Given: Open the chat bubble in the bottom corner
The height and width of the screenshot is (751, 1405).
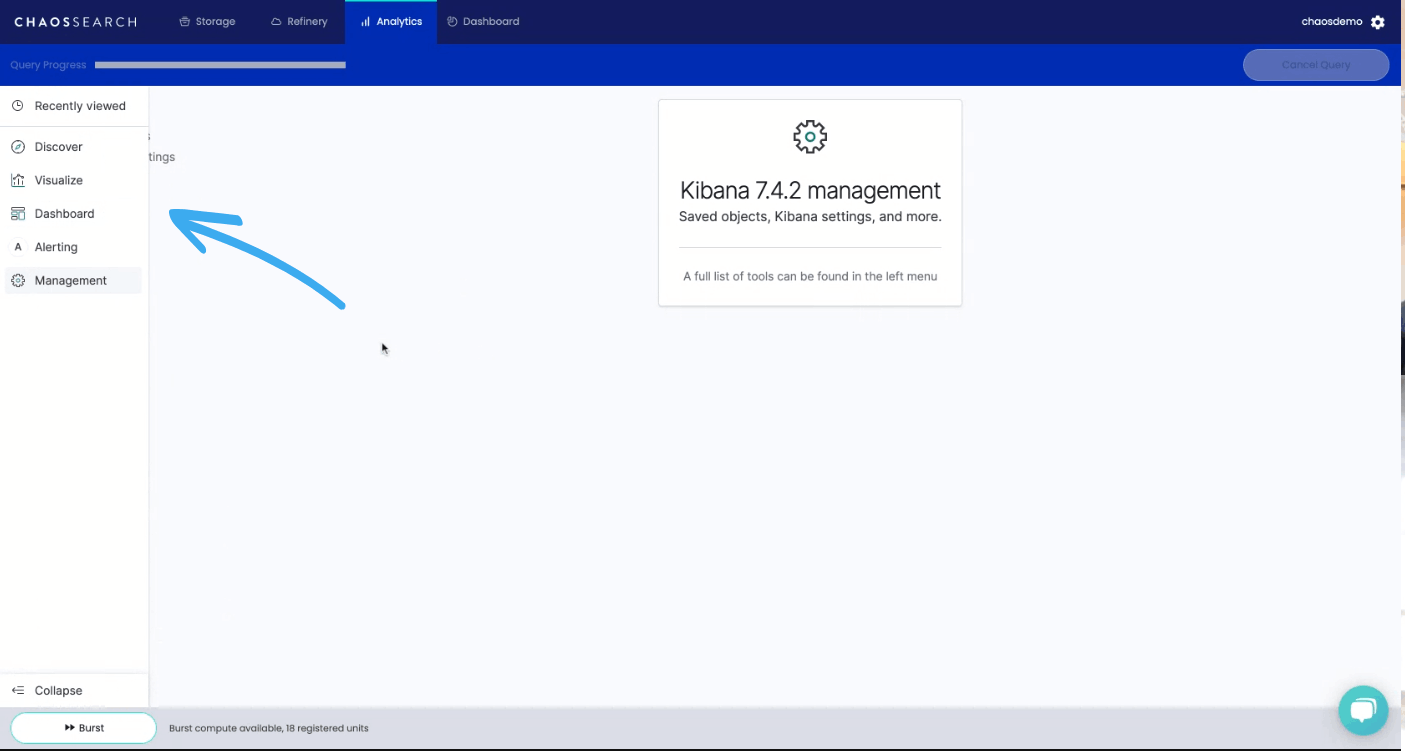Looking at the screenshot, I should [x=1363, y=710].
